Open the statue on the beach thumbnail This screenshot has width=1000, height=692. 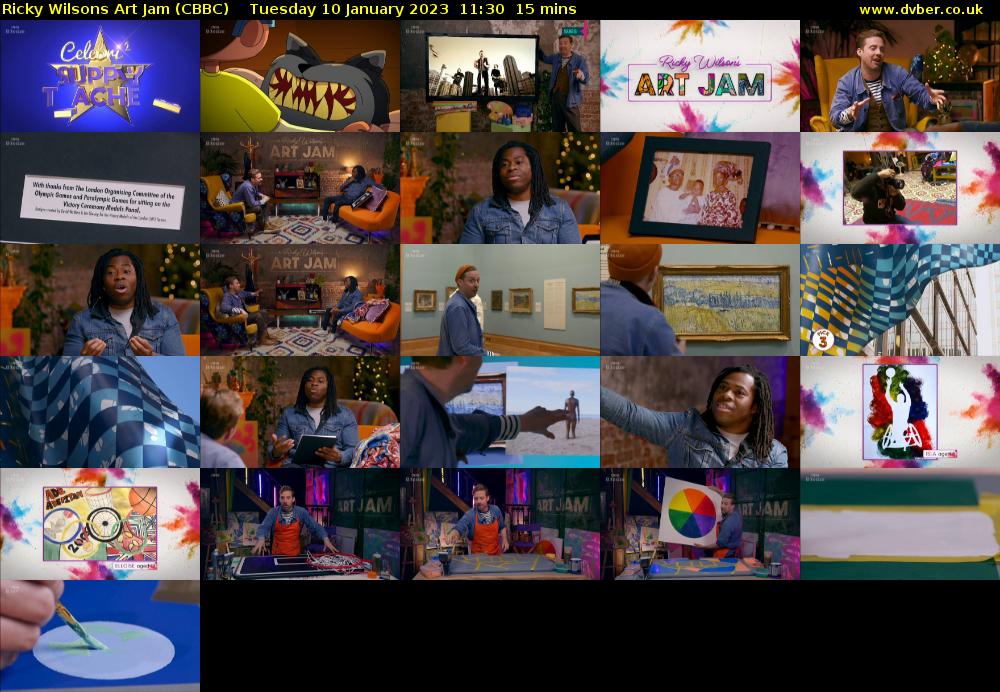point(500,412)
